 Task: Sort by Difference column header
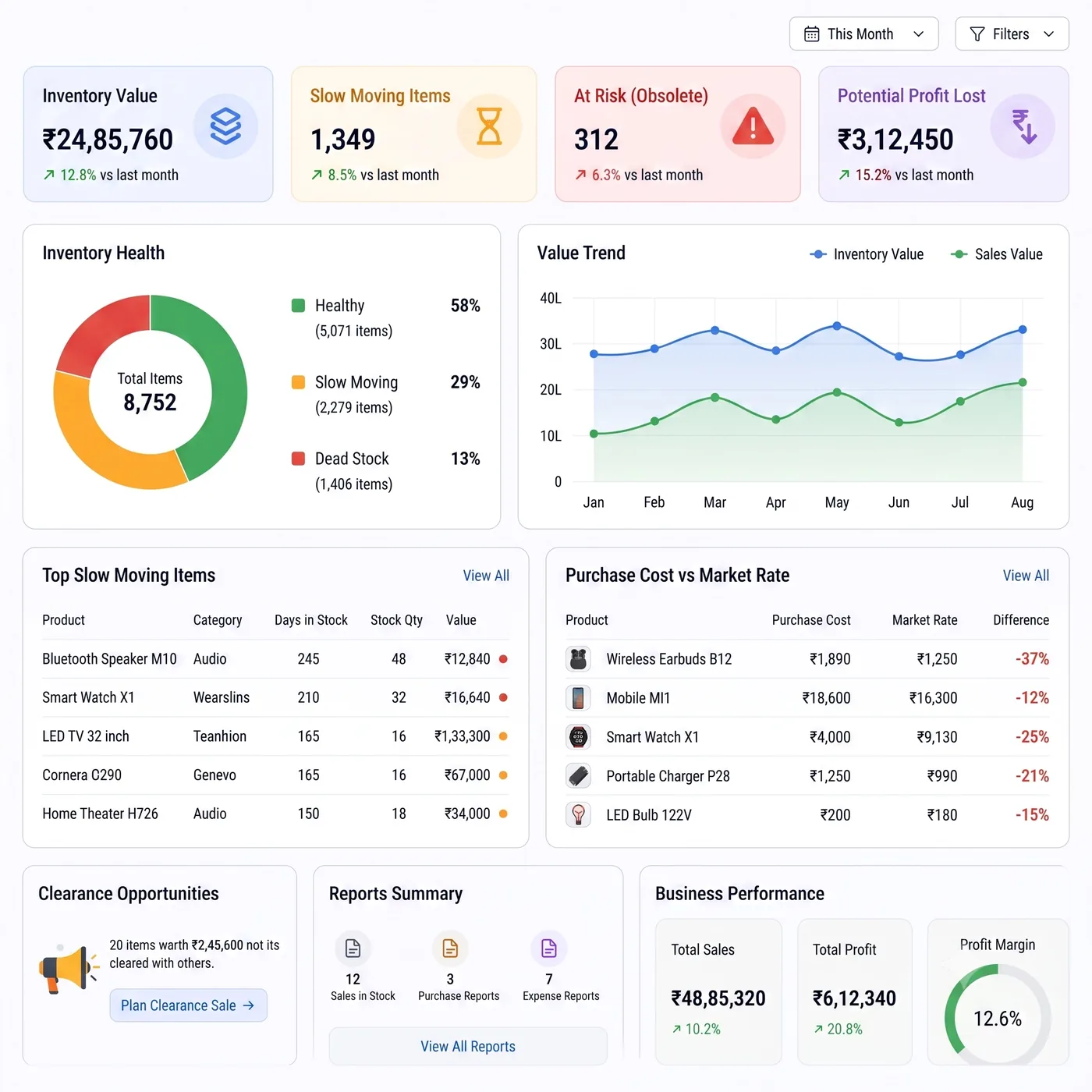(1021, 620)
